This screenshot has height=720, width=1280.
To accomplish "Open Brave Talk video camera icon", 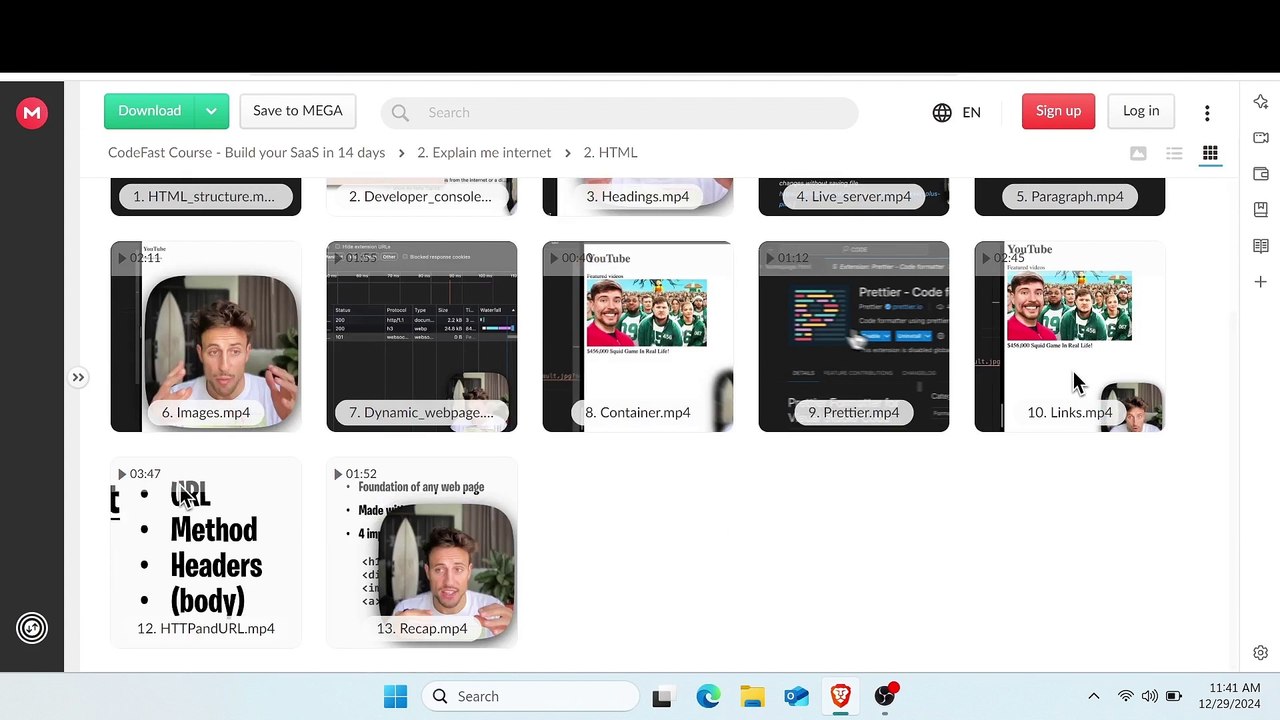I will 1261,138.
